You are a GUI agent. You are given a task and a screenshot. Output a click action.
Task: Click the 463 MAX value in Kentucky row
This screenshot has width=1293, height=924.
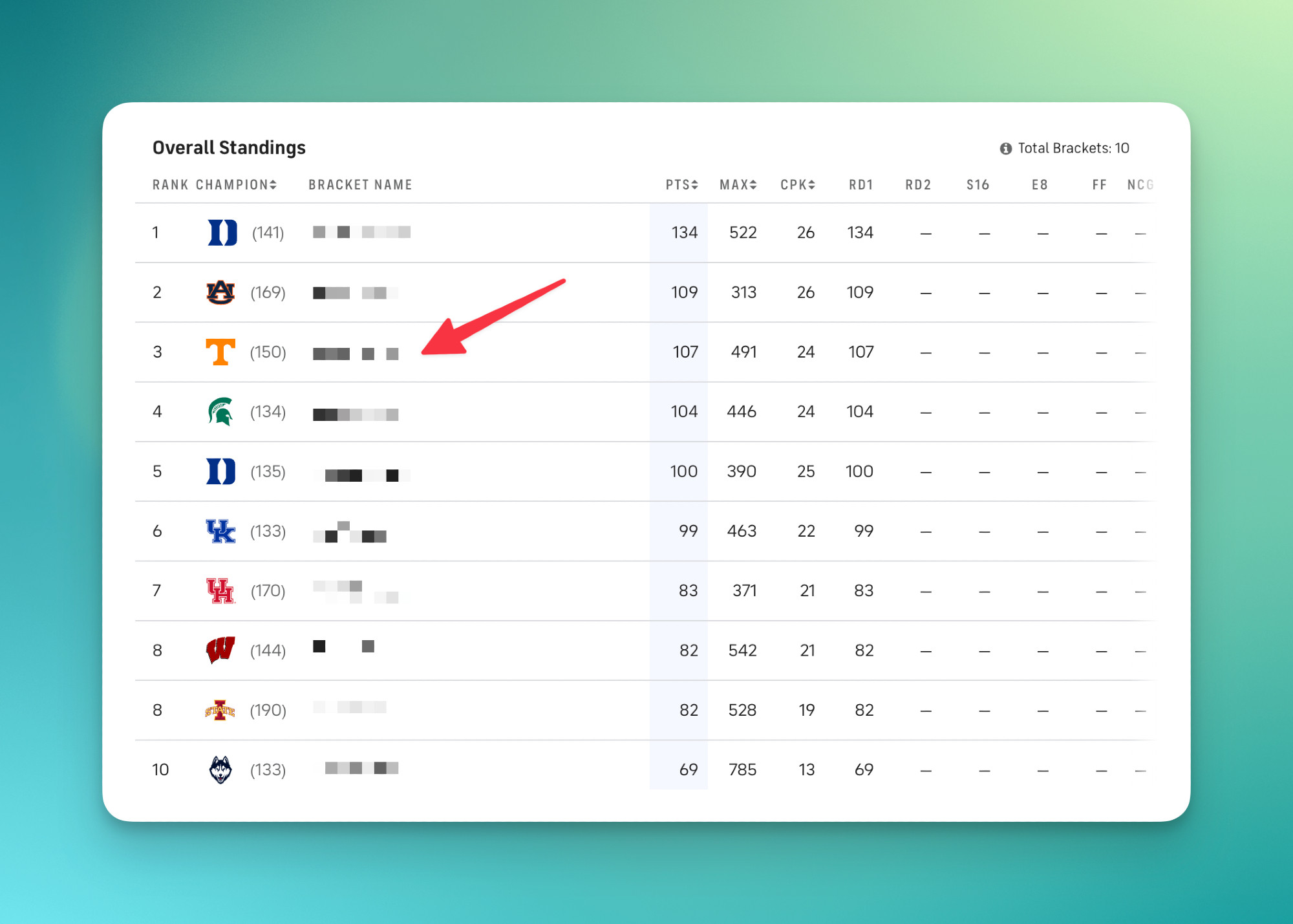click(742, 531)
